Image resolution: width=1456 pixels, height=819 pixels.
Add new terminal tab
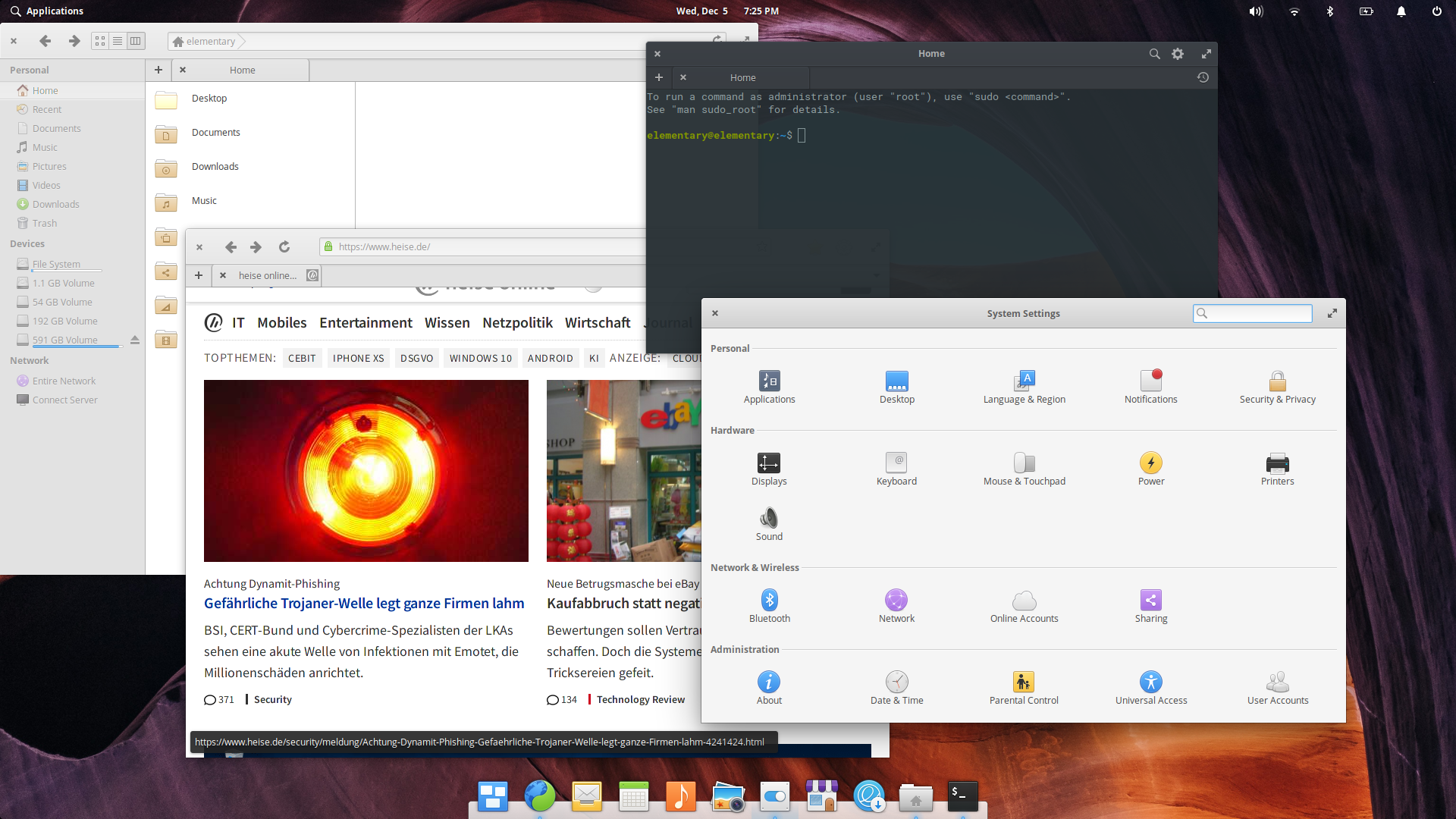[x=658, y=77]
